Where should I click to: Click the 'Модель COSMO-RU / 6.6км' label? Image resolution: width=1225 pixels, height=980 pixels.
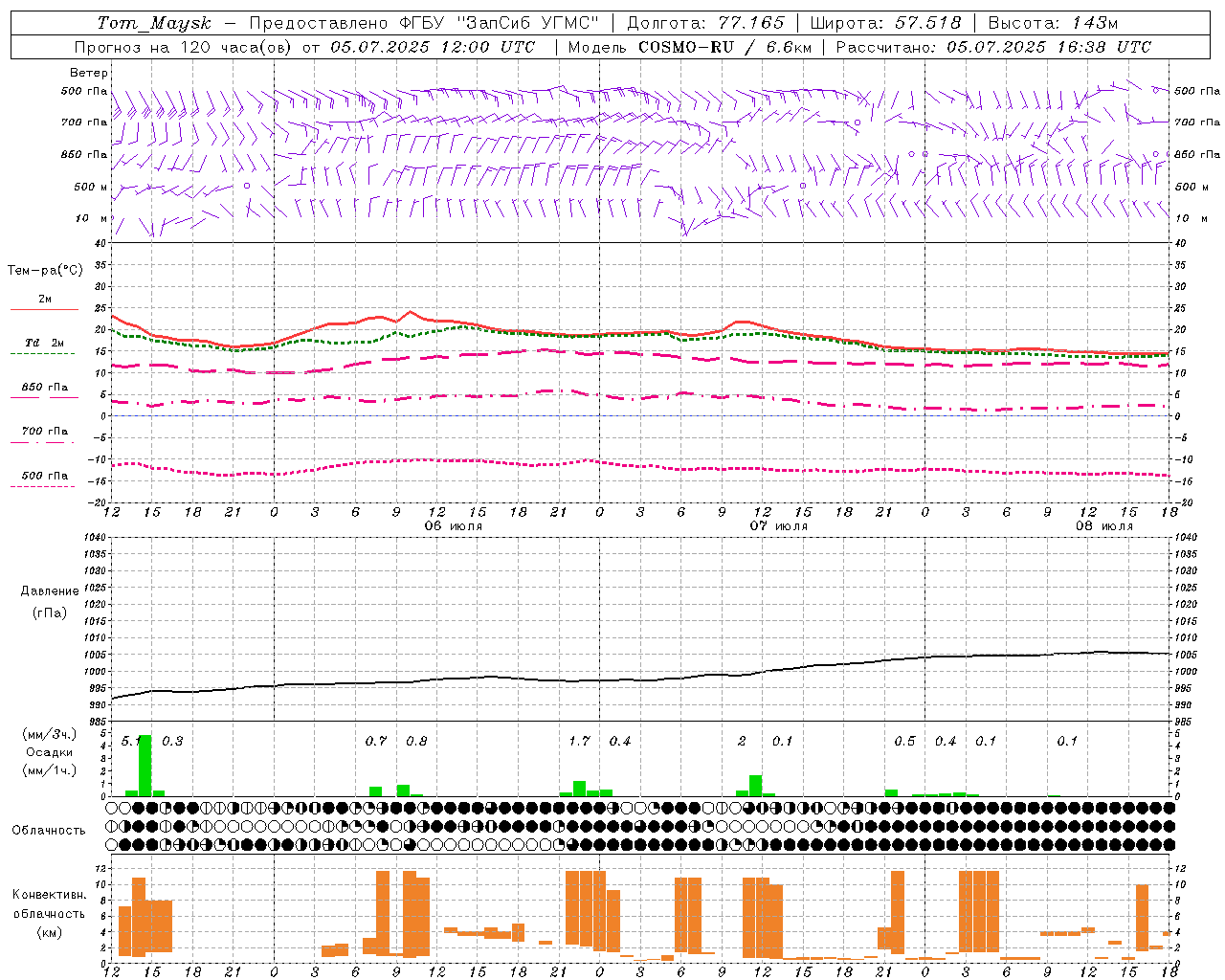click(x=690, y=47)
